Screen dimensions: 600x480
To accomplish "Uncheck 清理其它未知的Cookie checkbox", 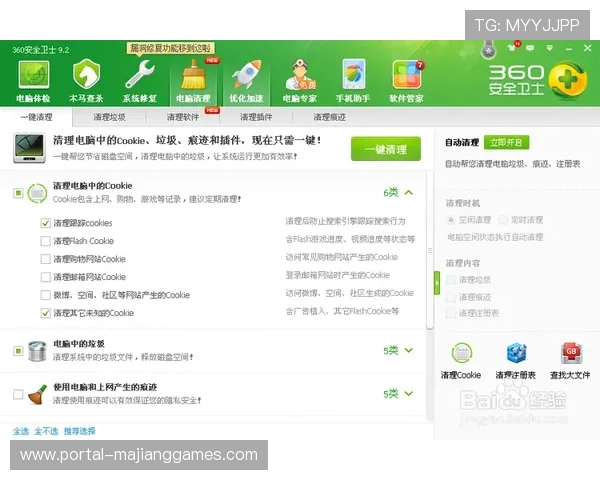I will click(46, 313).
